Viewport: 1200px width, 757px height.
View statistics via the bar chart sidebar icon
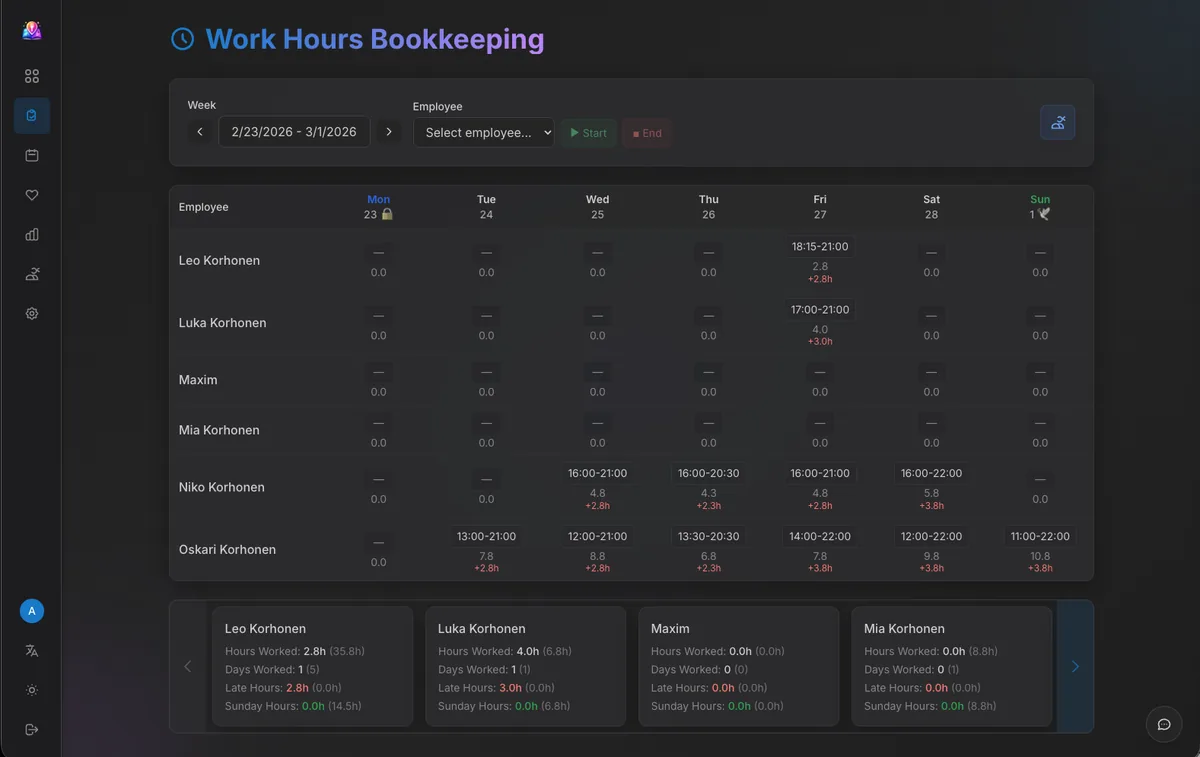[x=31, y=234]
